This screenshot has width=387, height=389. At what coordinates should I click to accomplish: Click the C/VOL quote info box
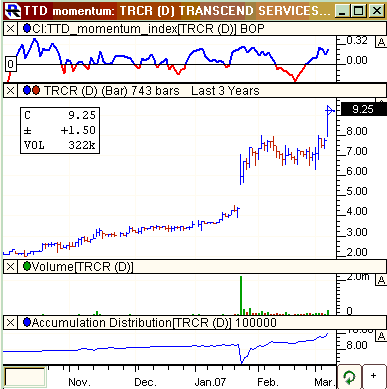click(x=60, y=130)
